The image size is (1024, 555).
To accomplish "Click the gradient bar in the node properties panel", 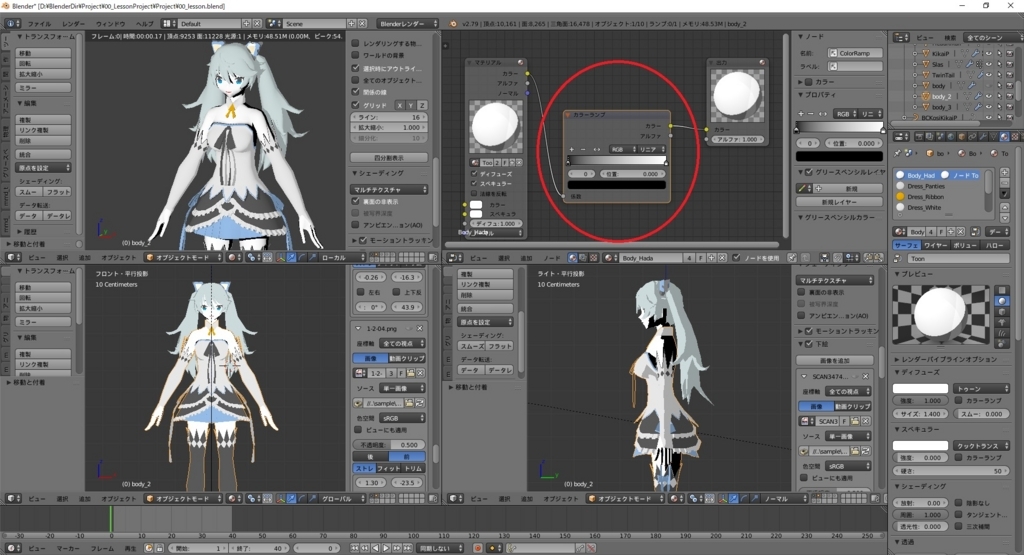I will pyautogui.click(x=839, y=126).
